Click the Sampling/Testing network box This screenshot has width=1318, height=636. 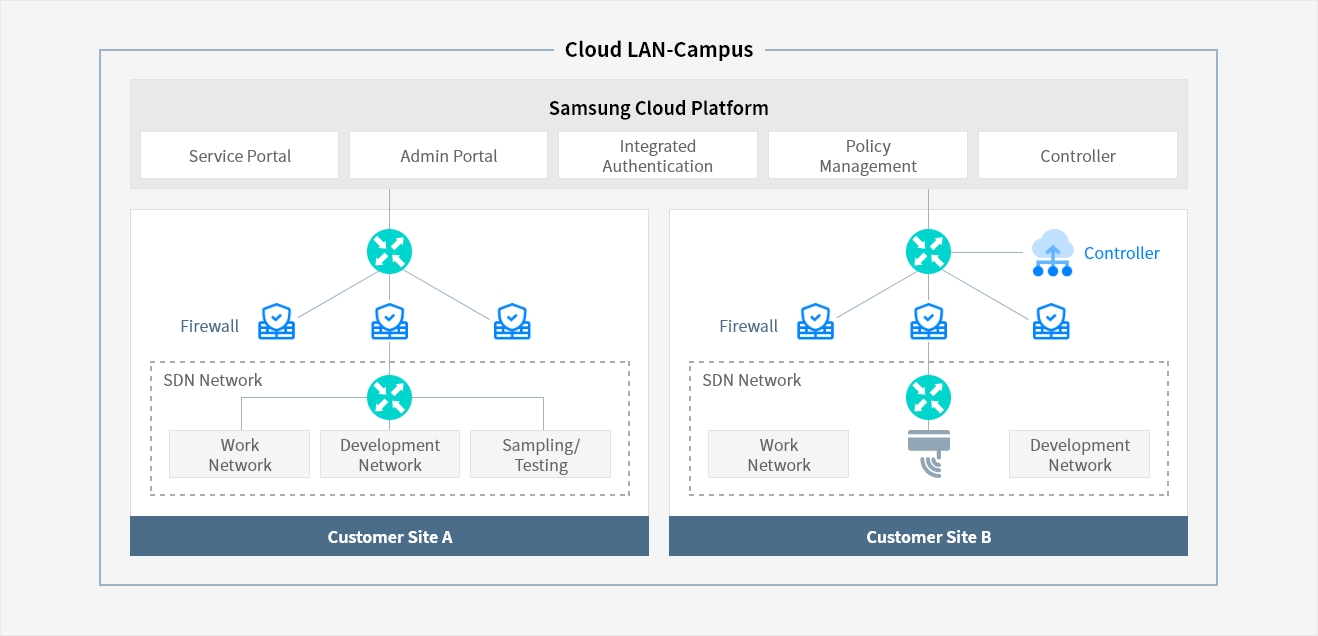coord(540,455)
